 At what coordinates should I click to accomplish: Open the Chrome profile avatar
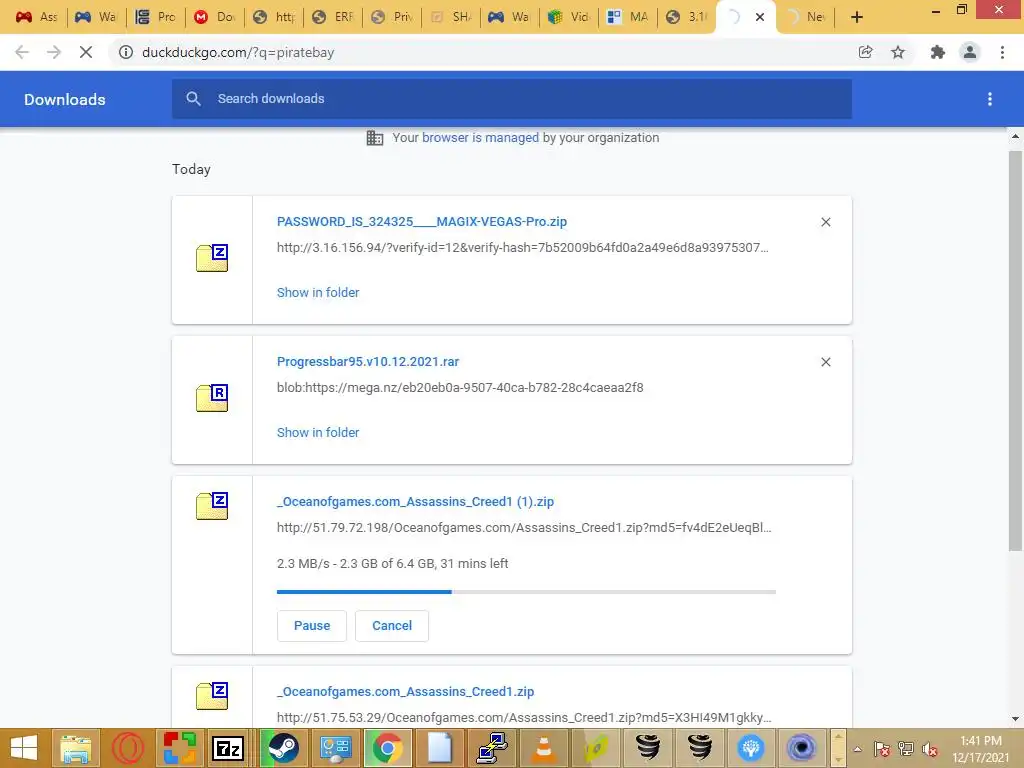click(x=970, y=52)
